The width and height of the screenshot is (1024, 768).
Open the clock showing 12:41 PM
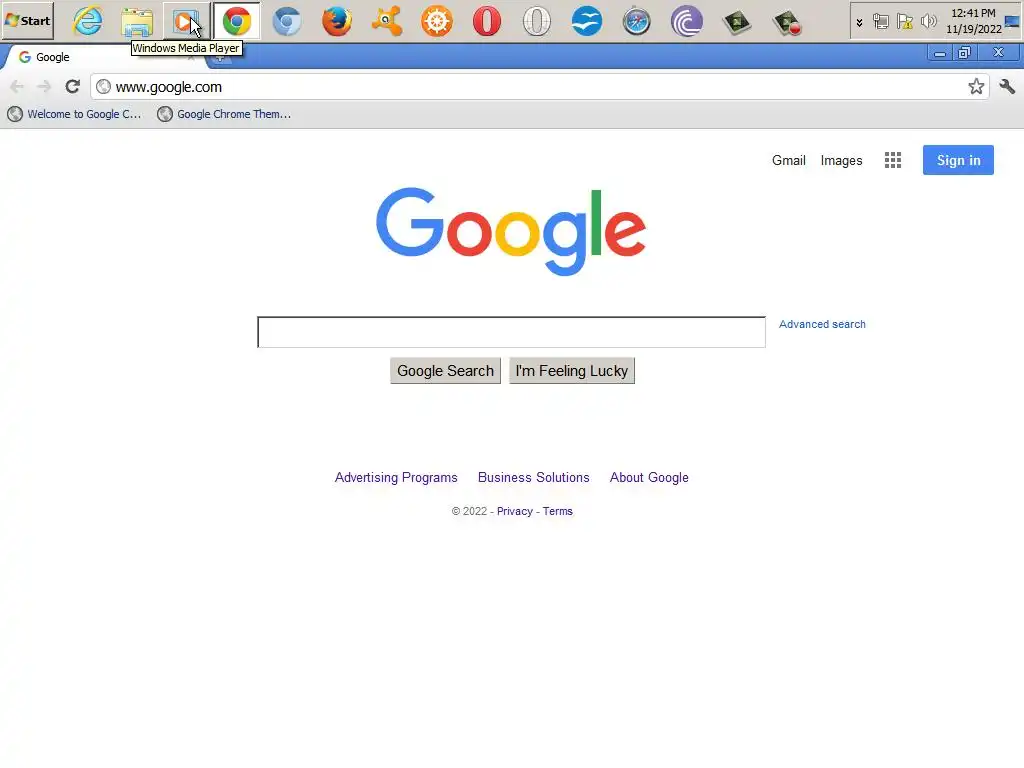(x=974, y=21)
